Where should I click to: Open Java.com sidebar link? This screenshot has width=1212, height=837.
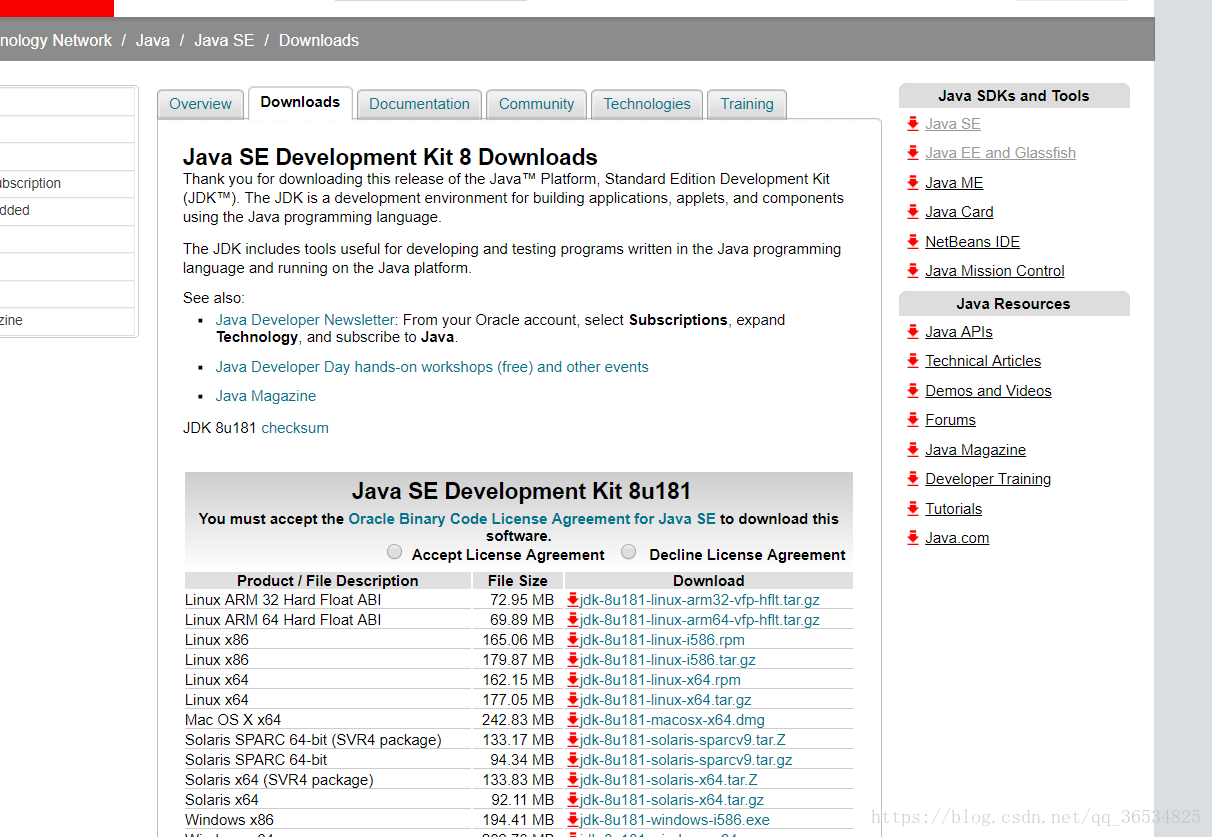(x=957, y=538)
